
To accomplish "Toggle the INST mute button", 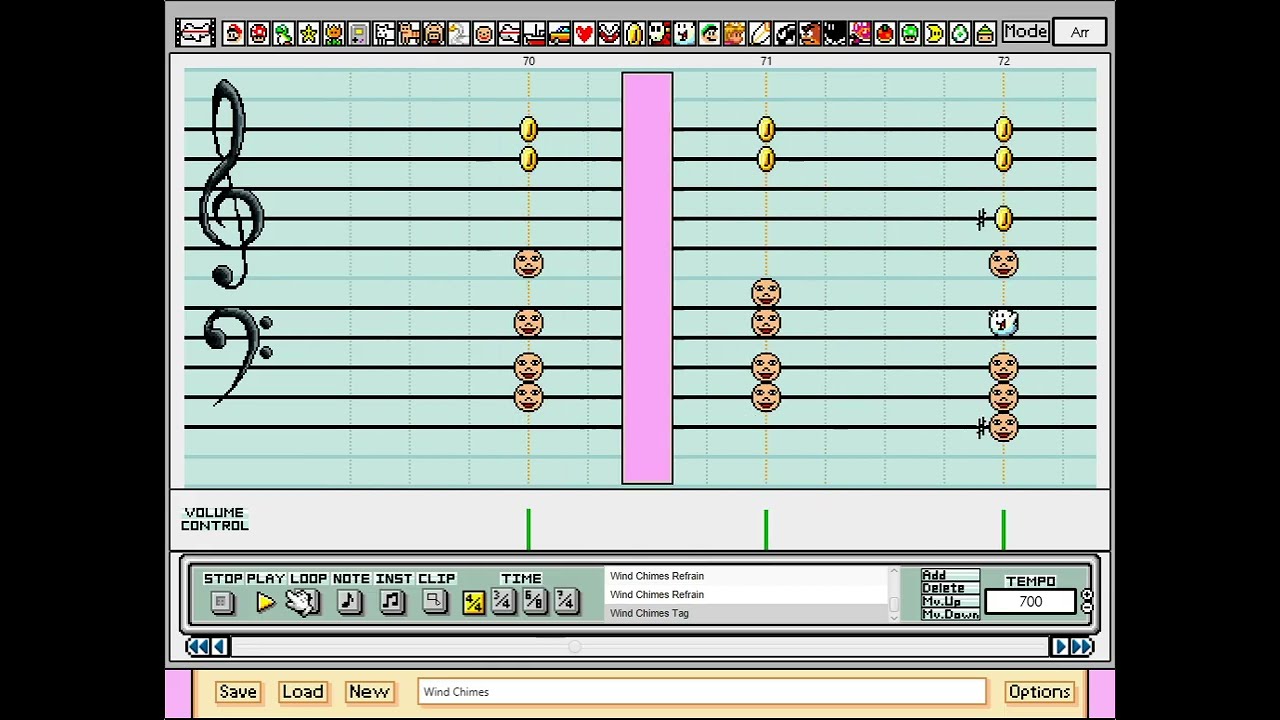I will (x=392, y=601).
